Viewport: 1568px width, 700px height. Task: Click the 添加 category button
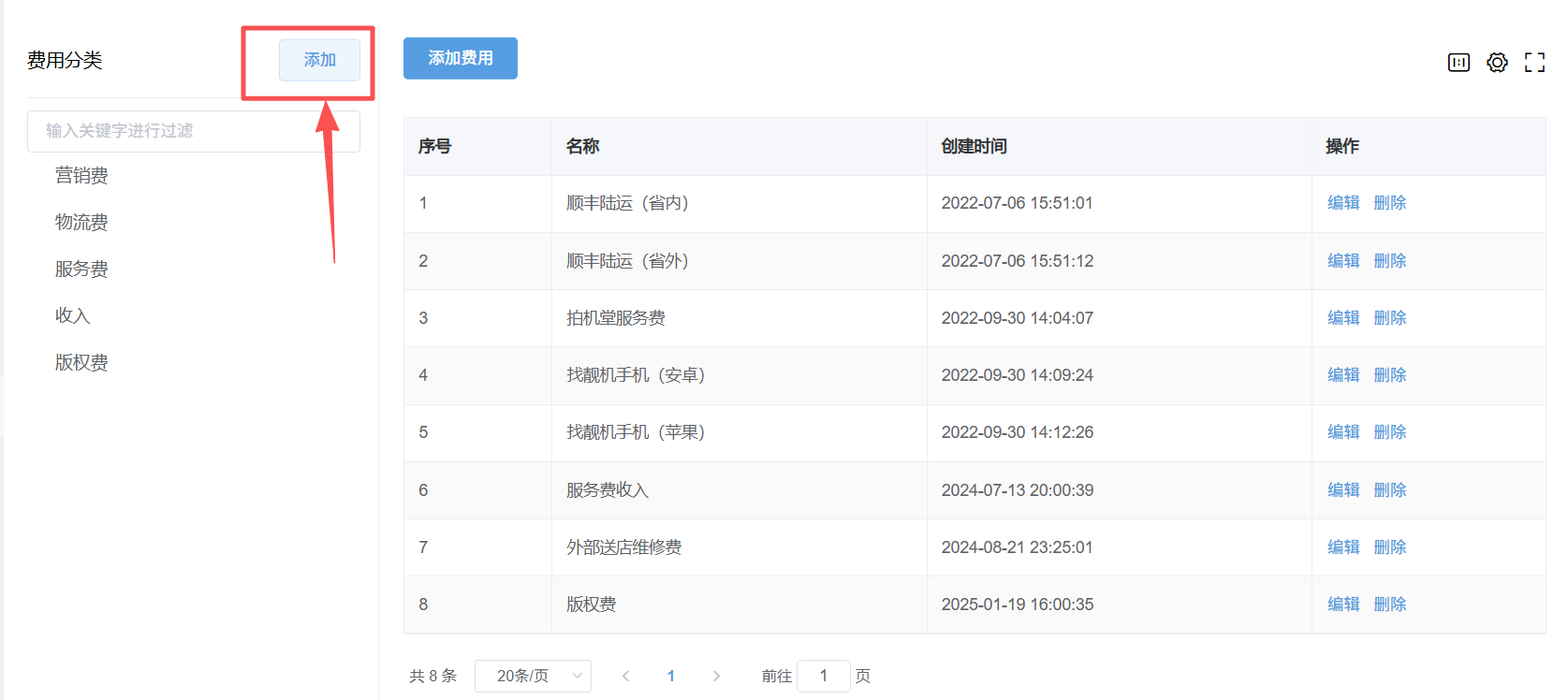319,60
